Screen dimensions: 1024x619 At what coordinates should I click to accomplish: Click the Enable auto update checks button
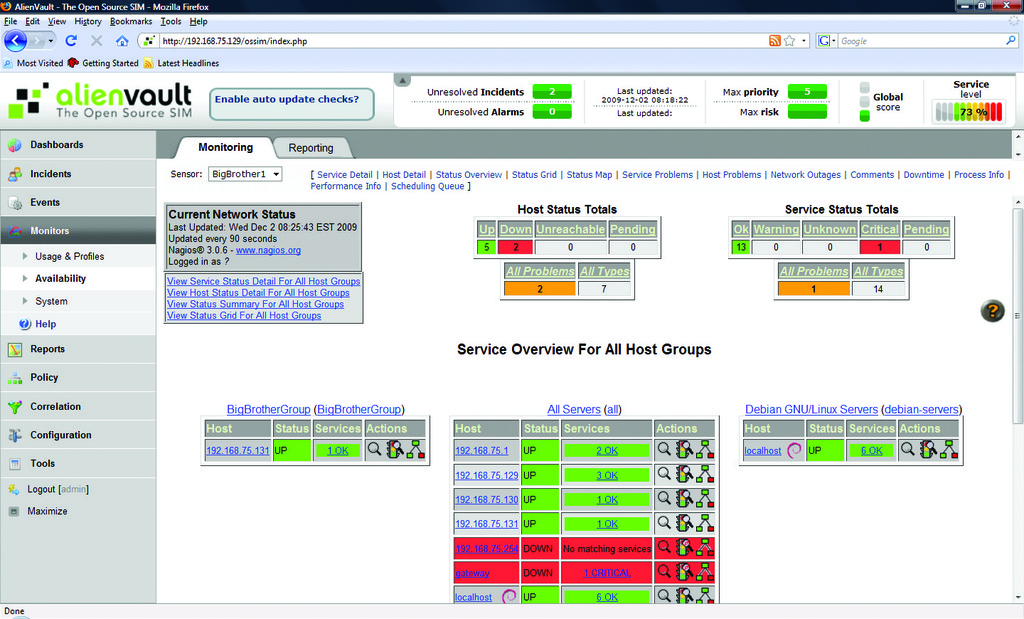click(290, 100)
